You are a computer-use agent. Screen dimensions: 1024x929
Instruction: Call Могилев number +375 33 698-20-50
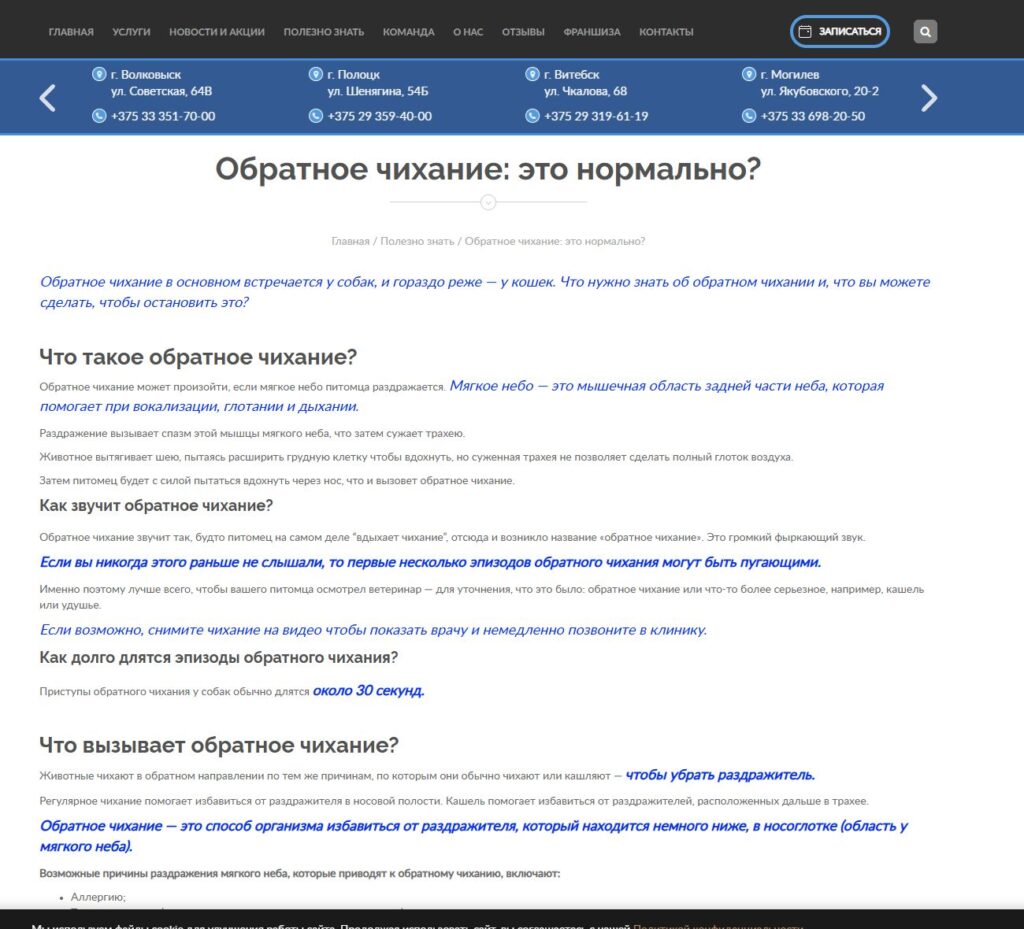[x=812, y=116]
